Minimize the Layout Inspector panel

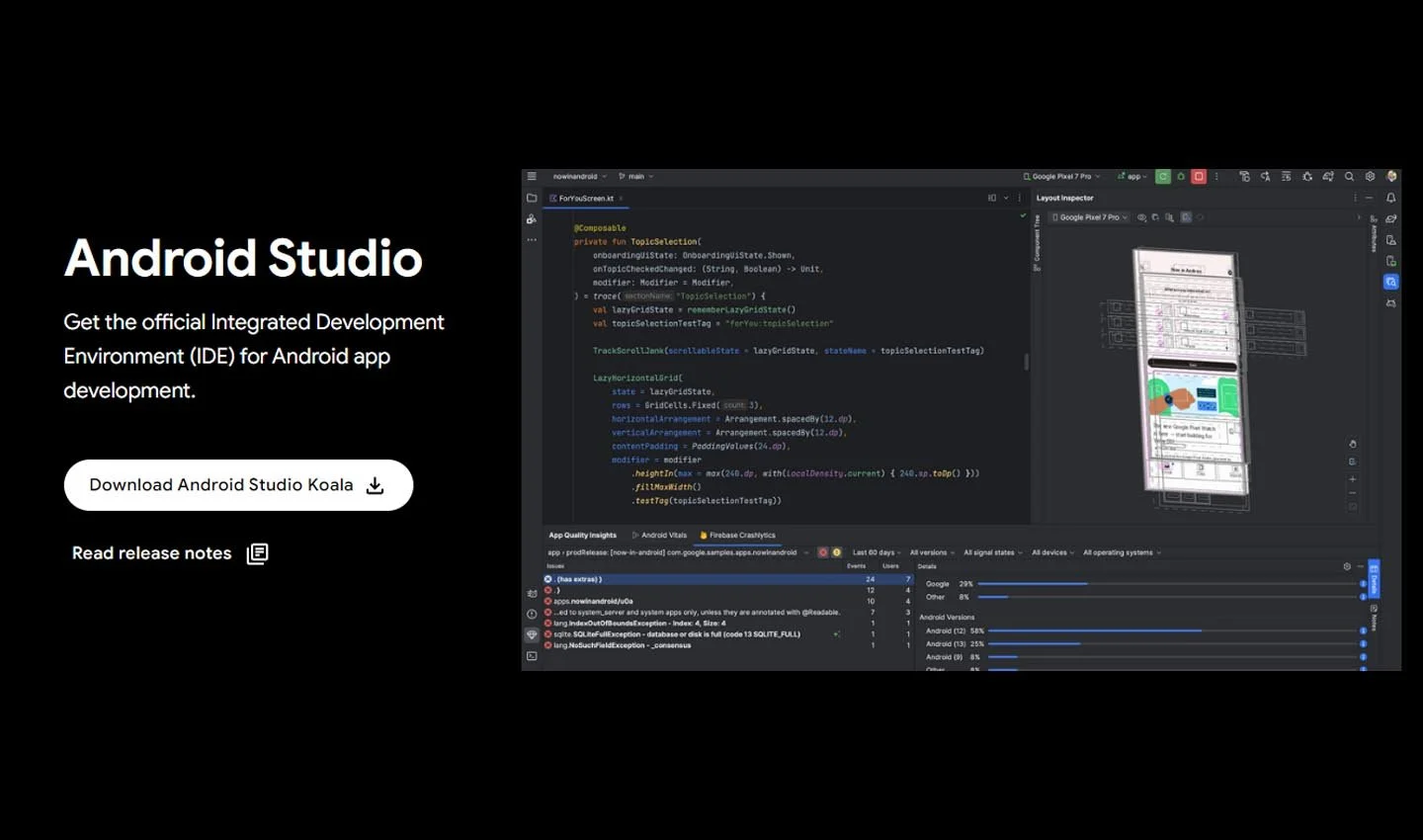1369,198
